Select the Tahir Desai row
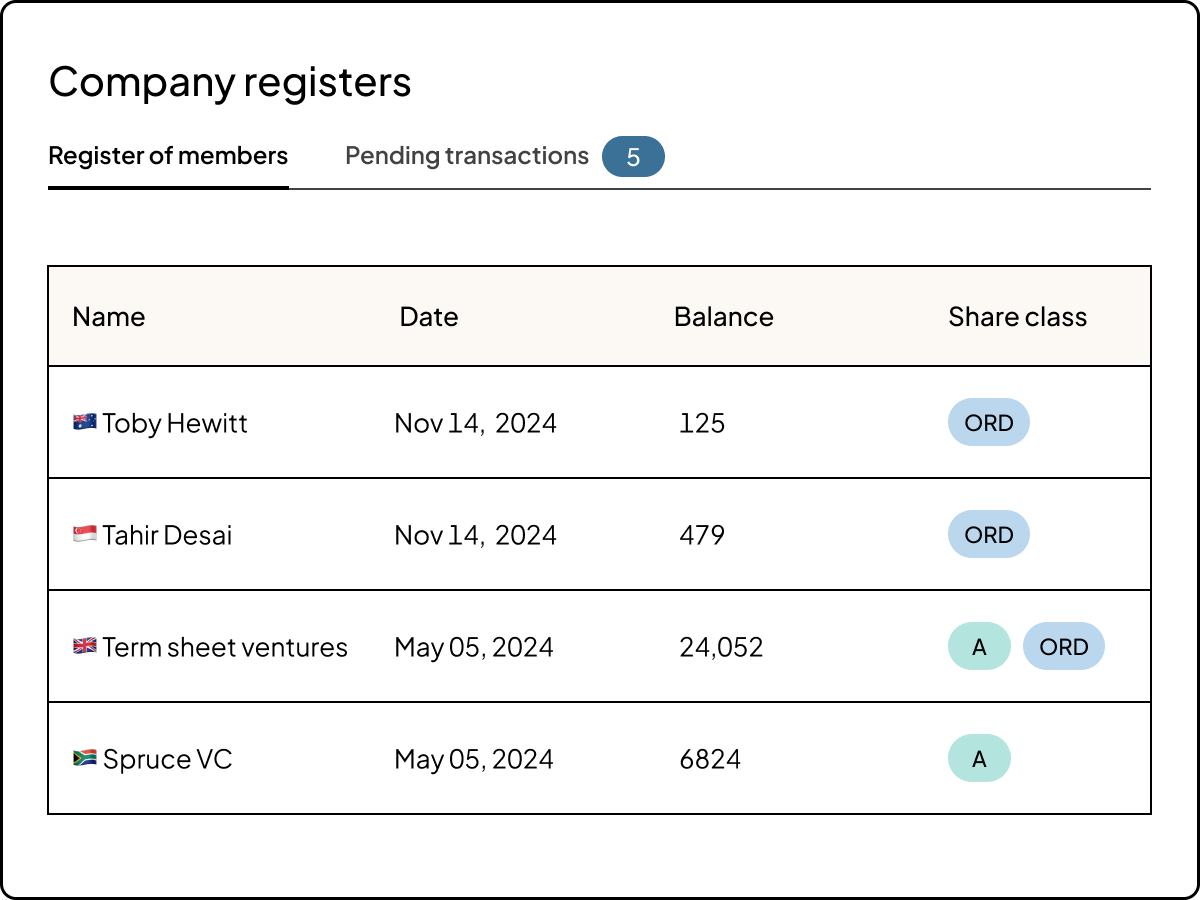This screenshot has width=1200, height=900. coord(167,534)
